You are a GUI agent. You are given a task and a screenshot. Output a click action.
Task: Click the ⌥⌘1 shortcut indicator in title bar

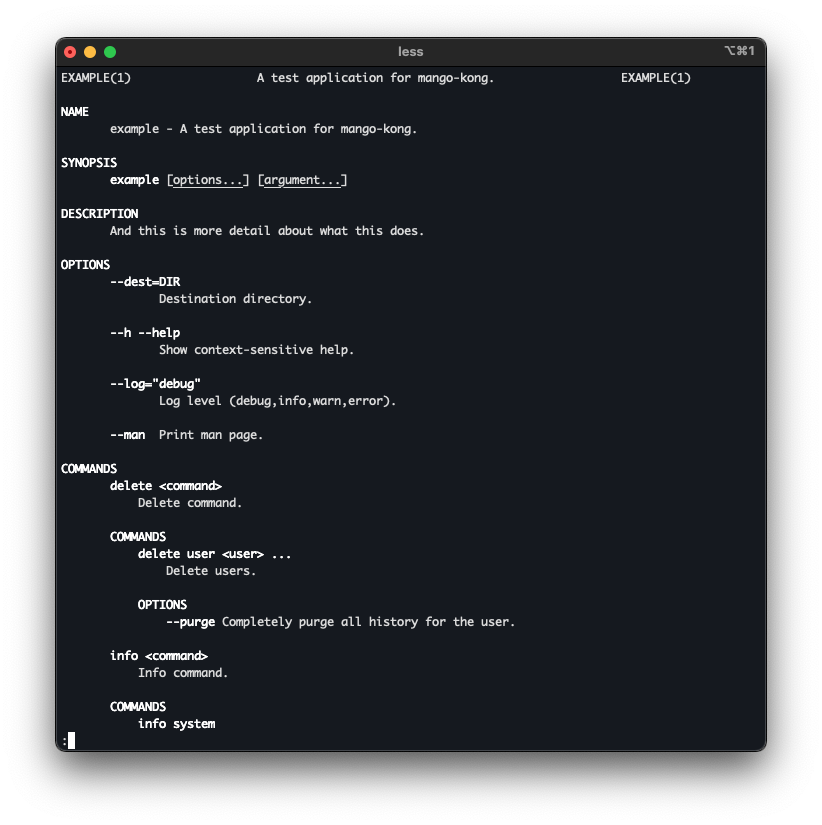738,52
